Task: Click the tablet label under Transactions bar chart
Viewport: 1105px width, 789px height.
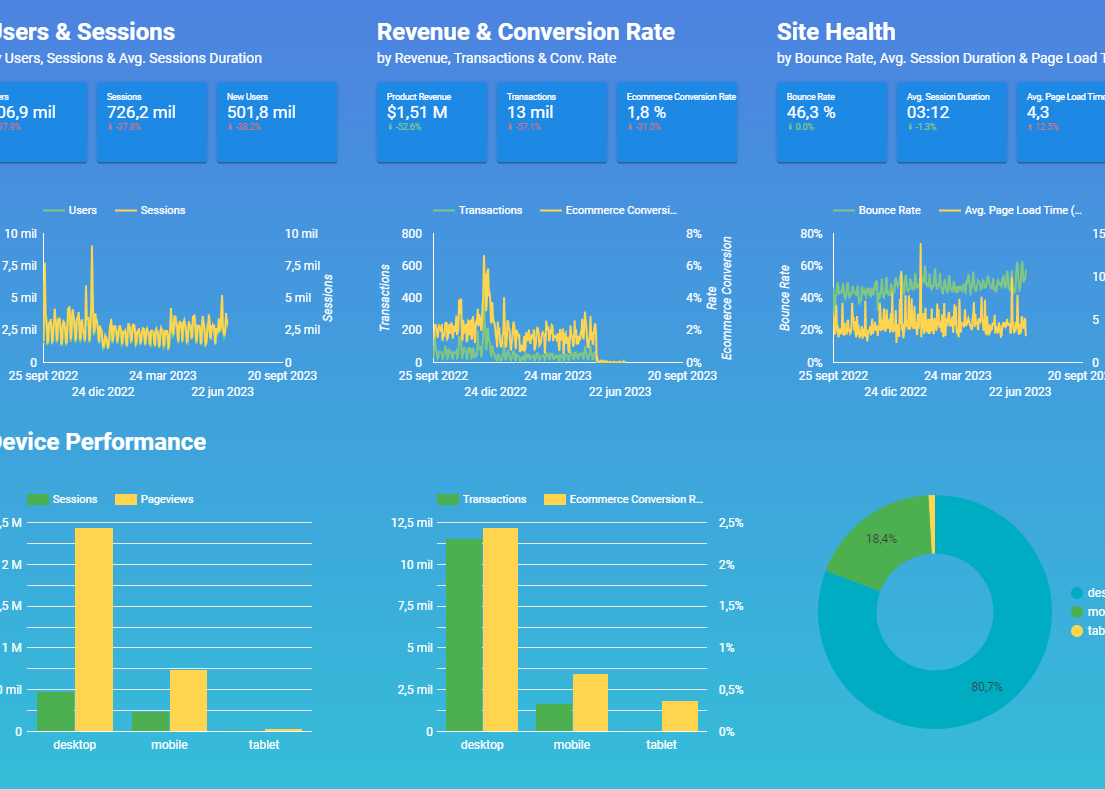Action: tap(661, 745)
